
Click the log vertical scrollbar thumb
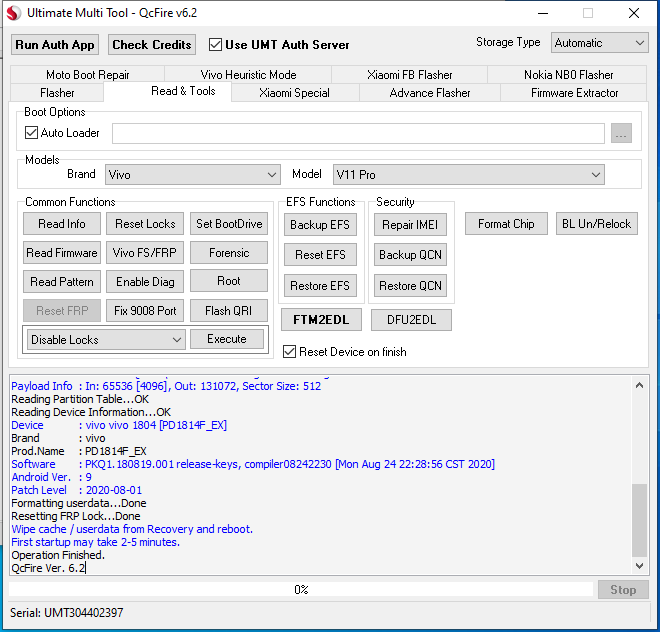[639, 520]
